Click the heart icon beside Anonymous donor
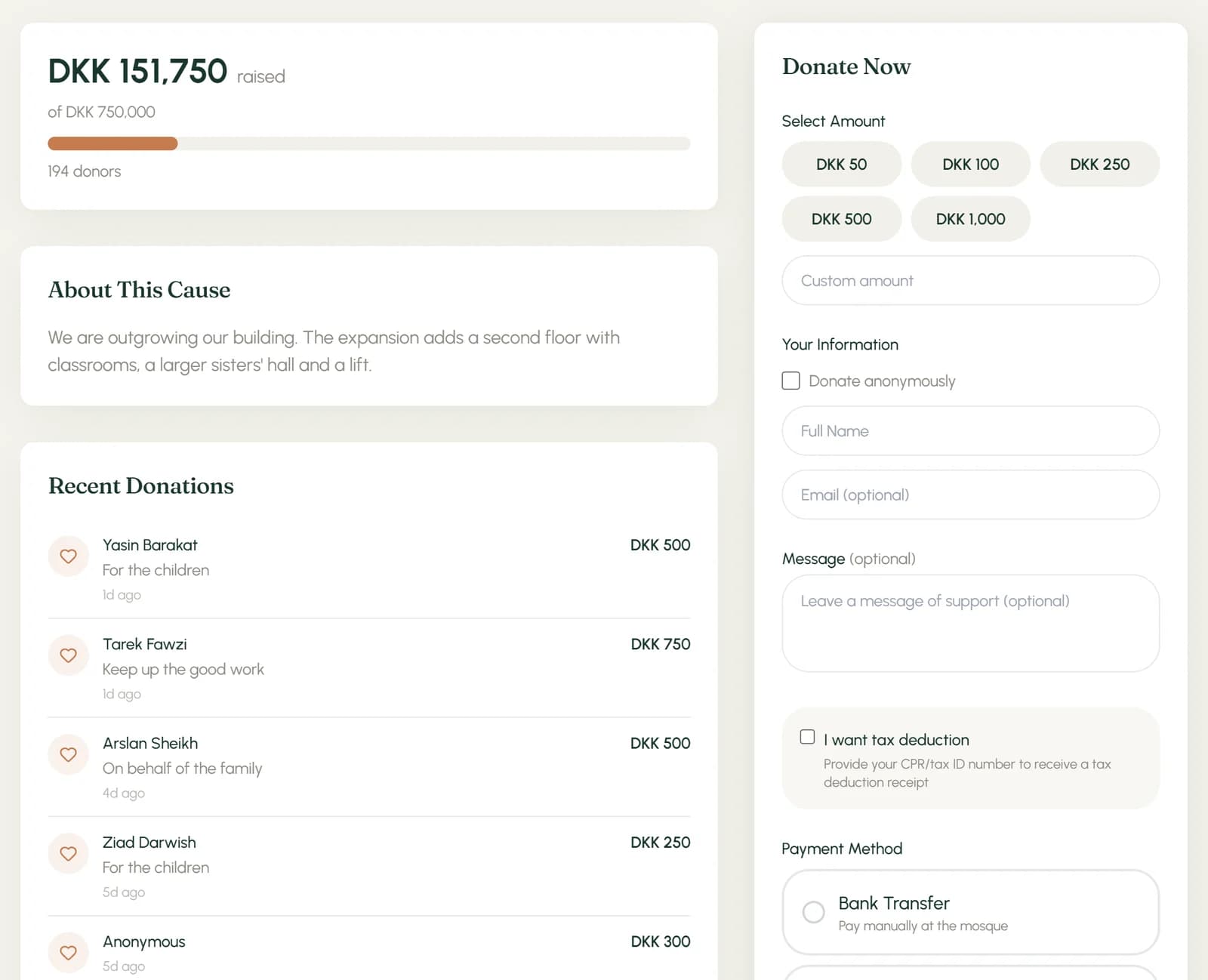1208x980 pixels. [x=69, y=952]
